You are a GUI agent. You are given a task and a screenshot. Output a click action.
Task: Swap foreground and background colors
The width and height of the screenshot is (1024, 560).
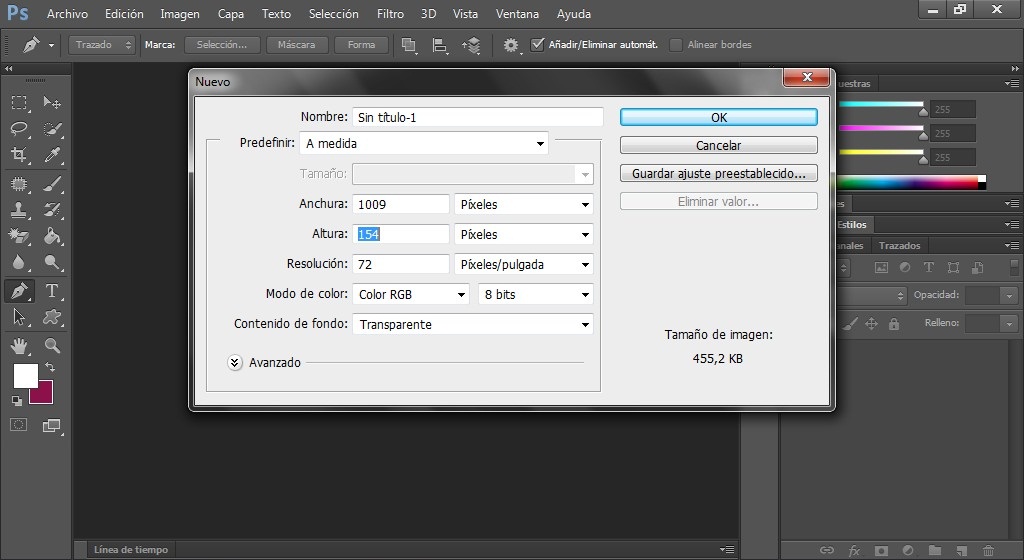(50, 367)
